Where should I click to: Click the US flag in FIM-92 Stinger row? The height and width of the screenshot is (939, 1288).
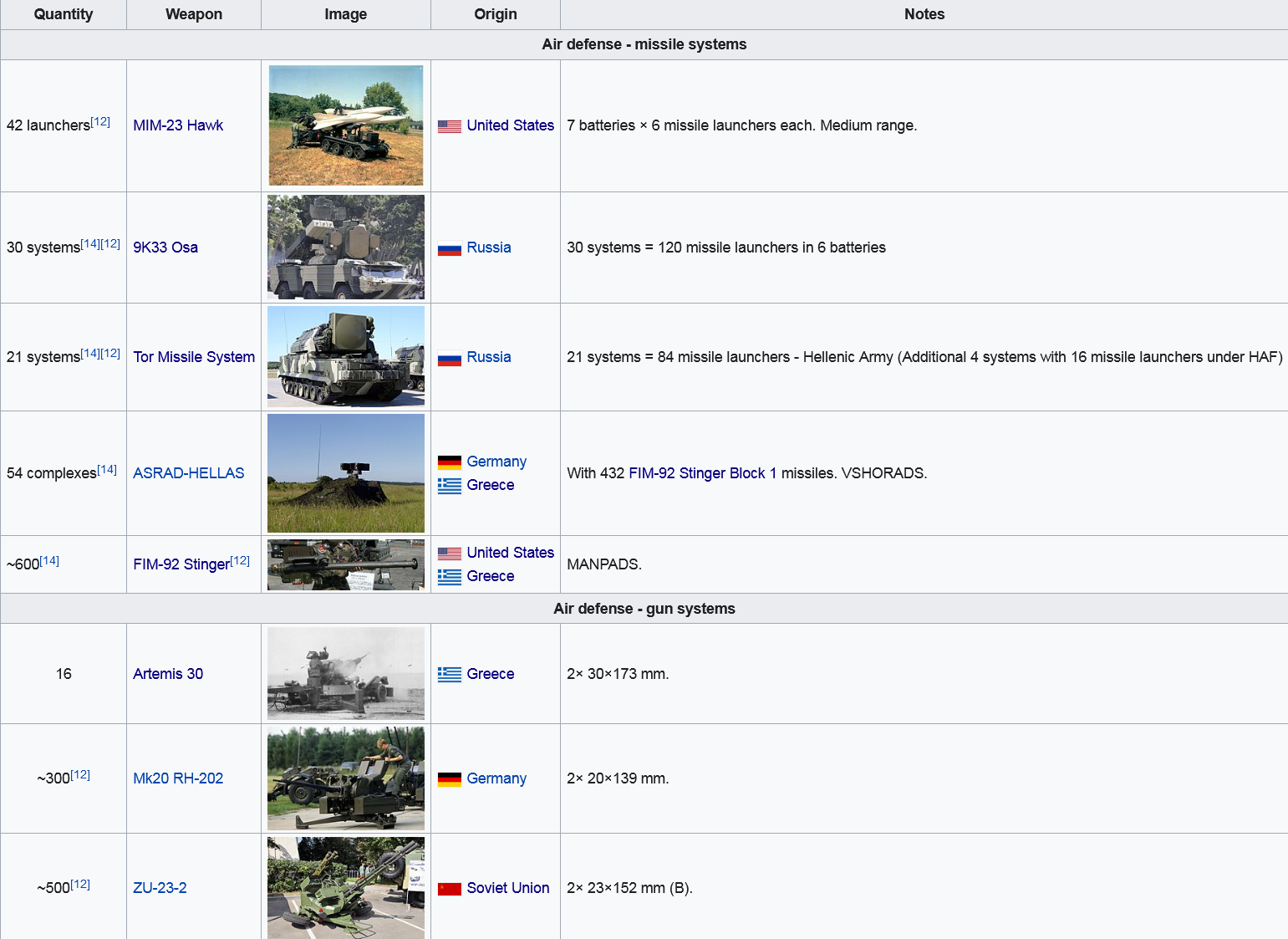pos(450,554)
